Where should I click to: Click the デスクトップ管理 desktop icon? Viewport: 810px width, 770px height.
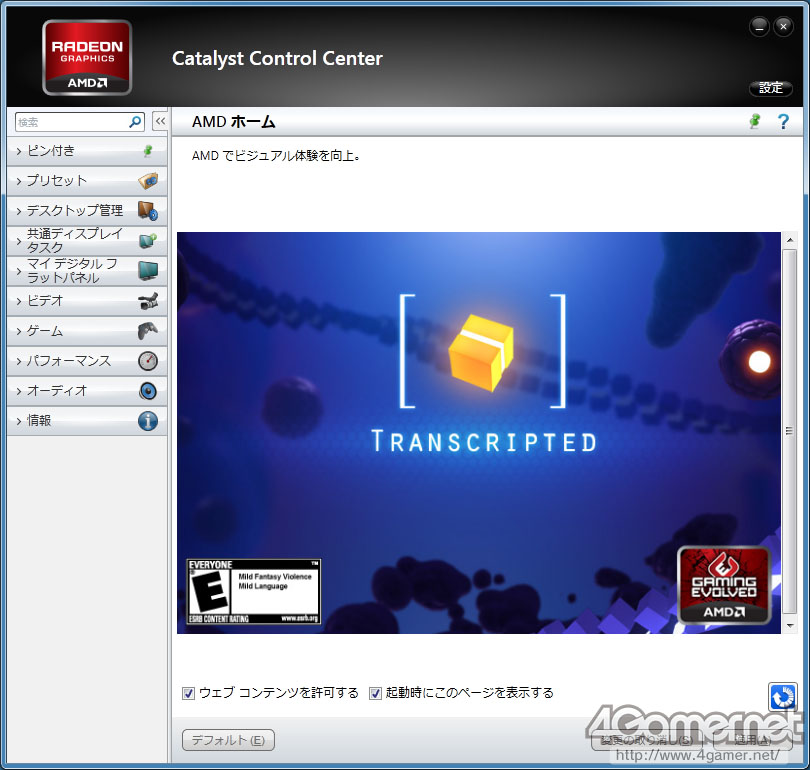pos(148,211)
